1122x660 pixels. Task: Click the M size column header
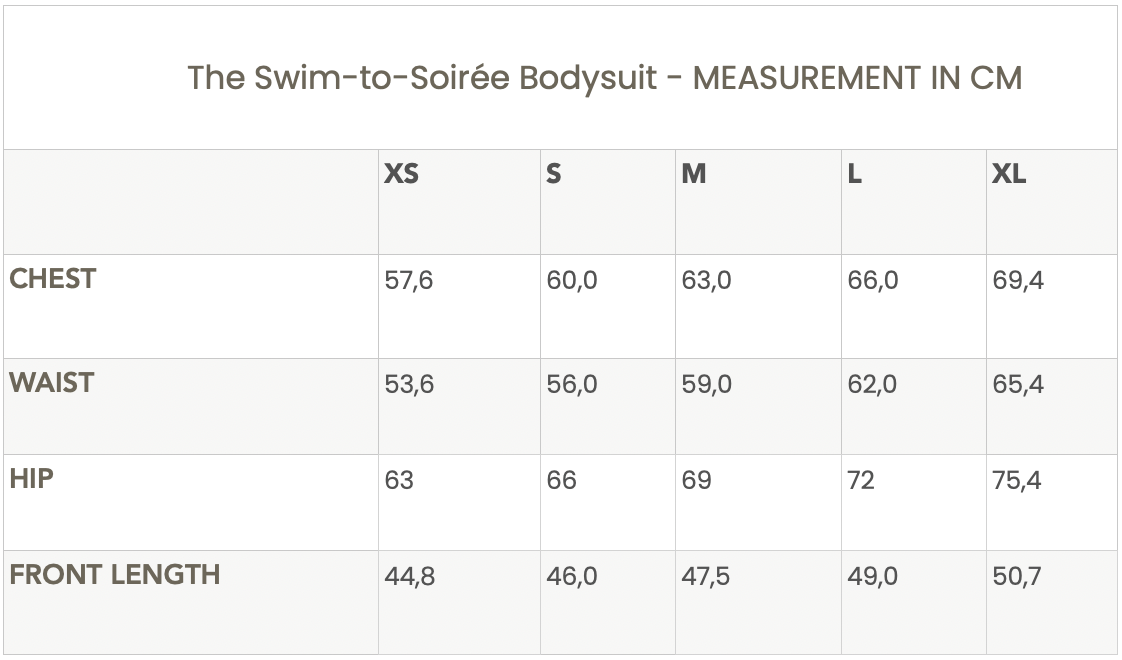pos(694,174)
